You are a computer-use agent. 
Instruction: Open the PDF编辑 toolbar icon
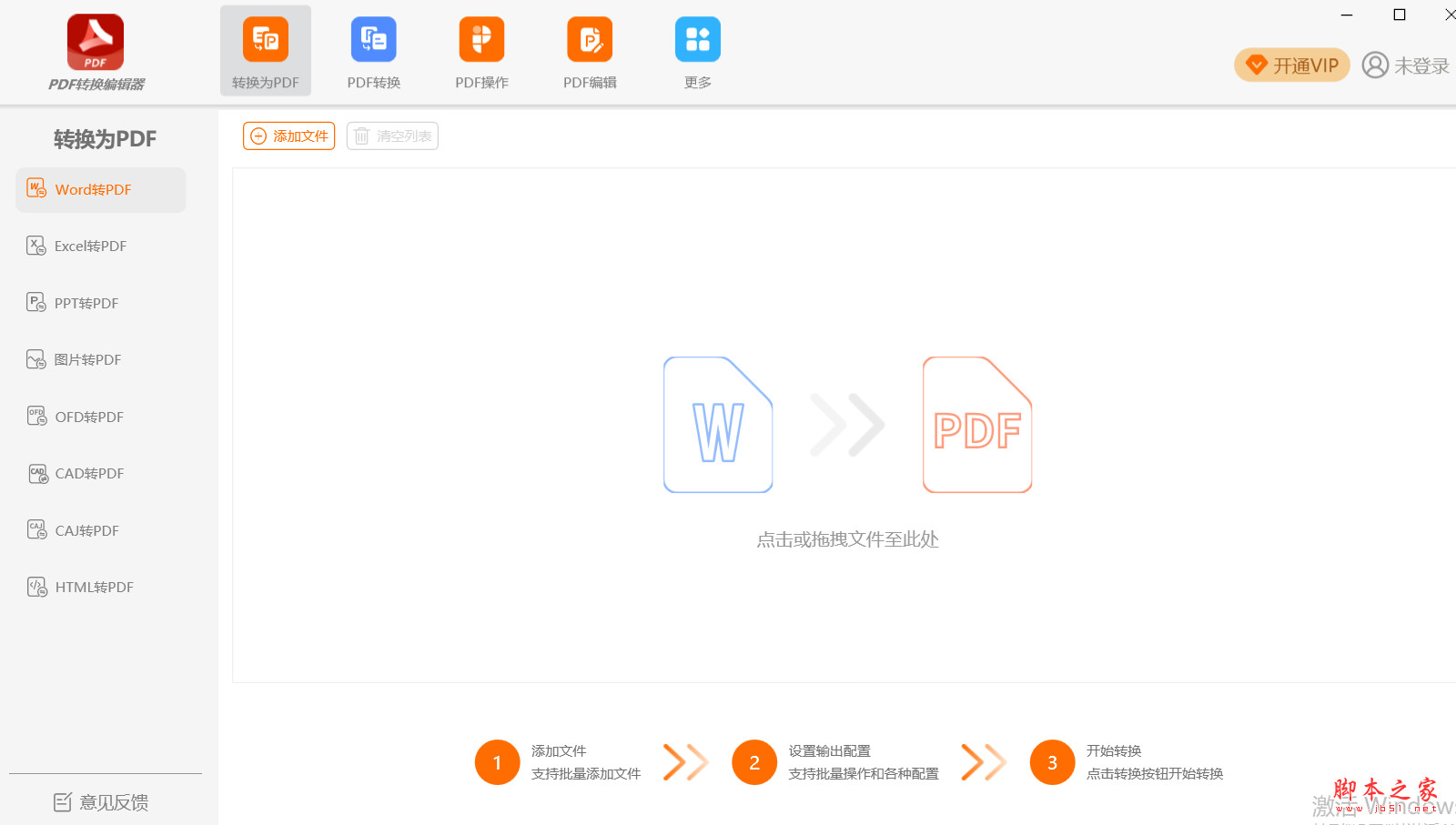coord(590,40)
